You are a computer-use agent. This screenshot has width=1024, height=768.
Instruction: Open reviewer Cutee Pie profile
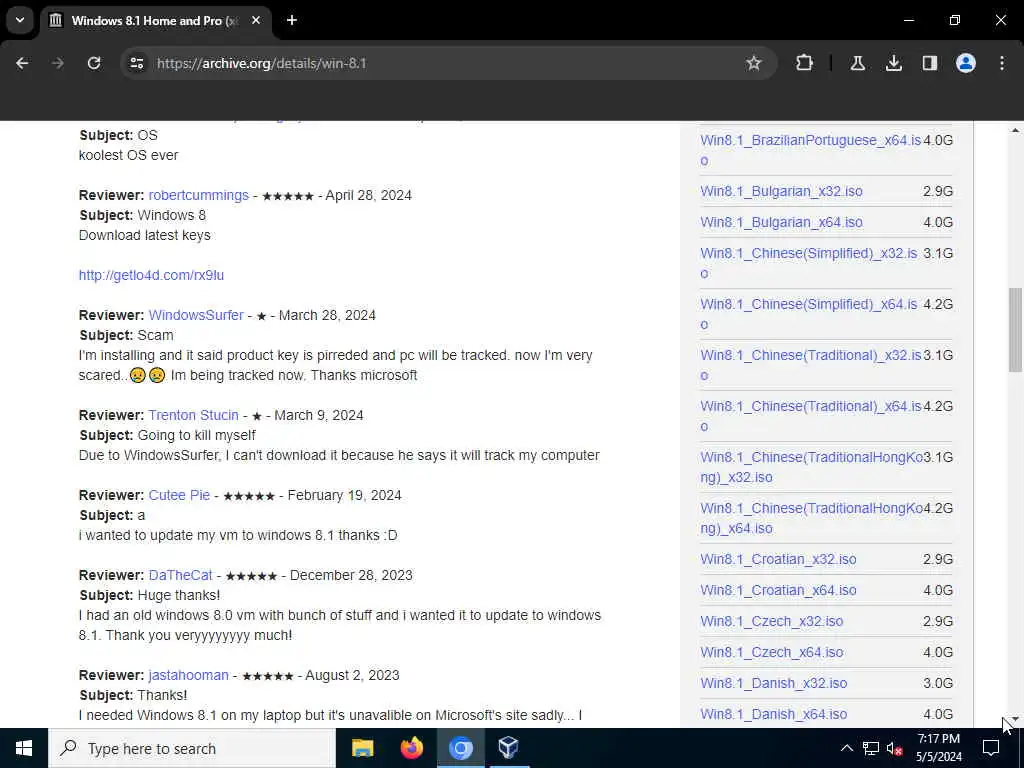point(179,496)
